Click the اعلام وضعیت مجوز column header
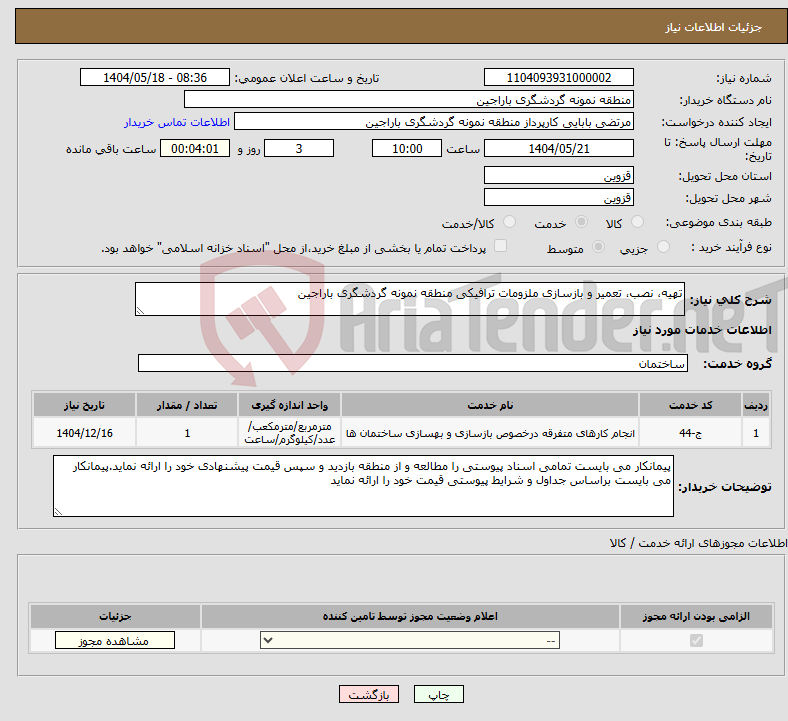The width and height of the screenshot is (788, 721). (410, 616)
